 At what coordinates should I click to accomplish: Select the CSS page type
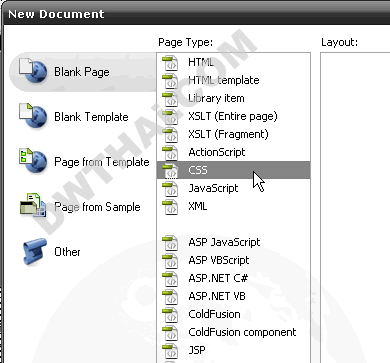click(x=233, y=170)
